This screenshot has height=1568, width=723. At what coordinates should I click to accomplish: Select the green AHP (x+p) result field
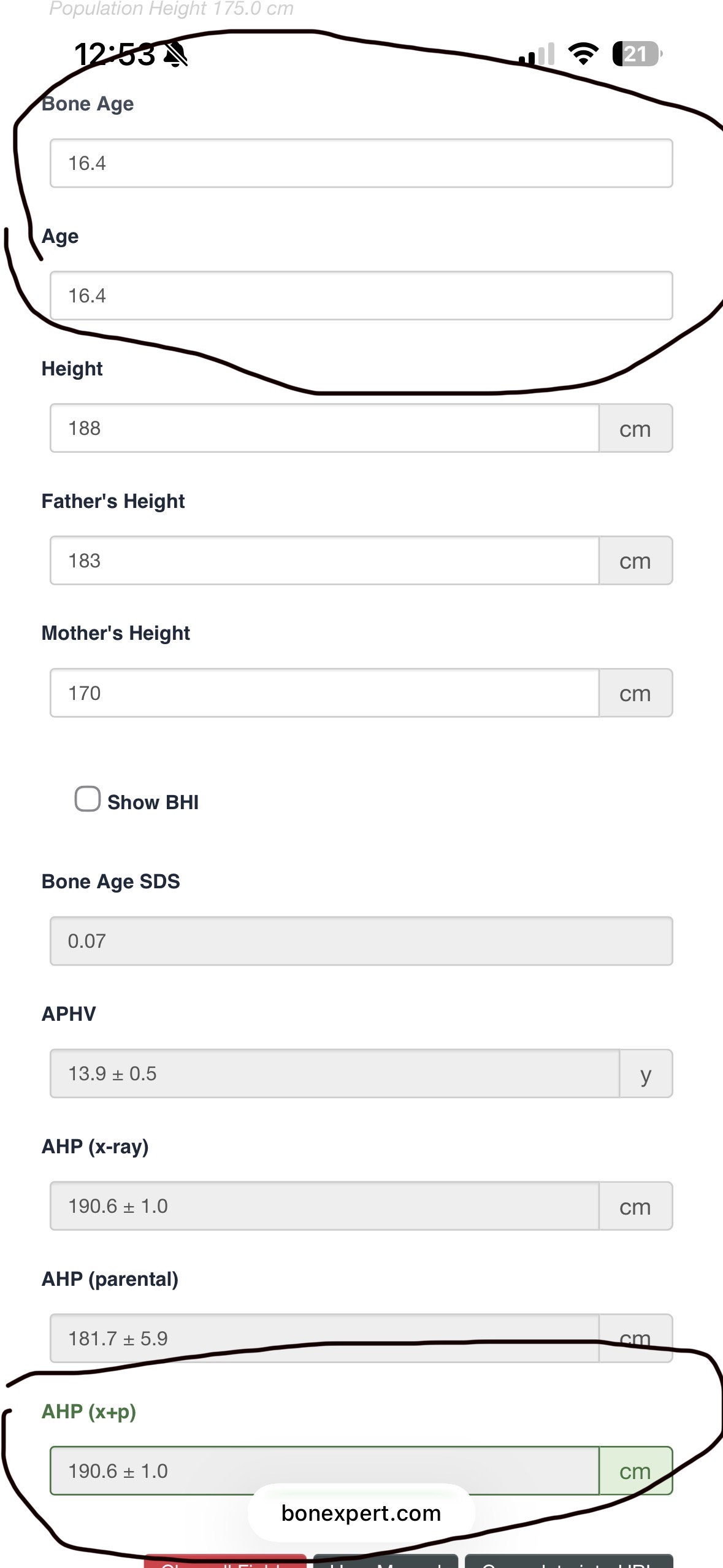click(x=324, y=1471)
